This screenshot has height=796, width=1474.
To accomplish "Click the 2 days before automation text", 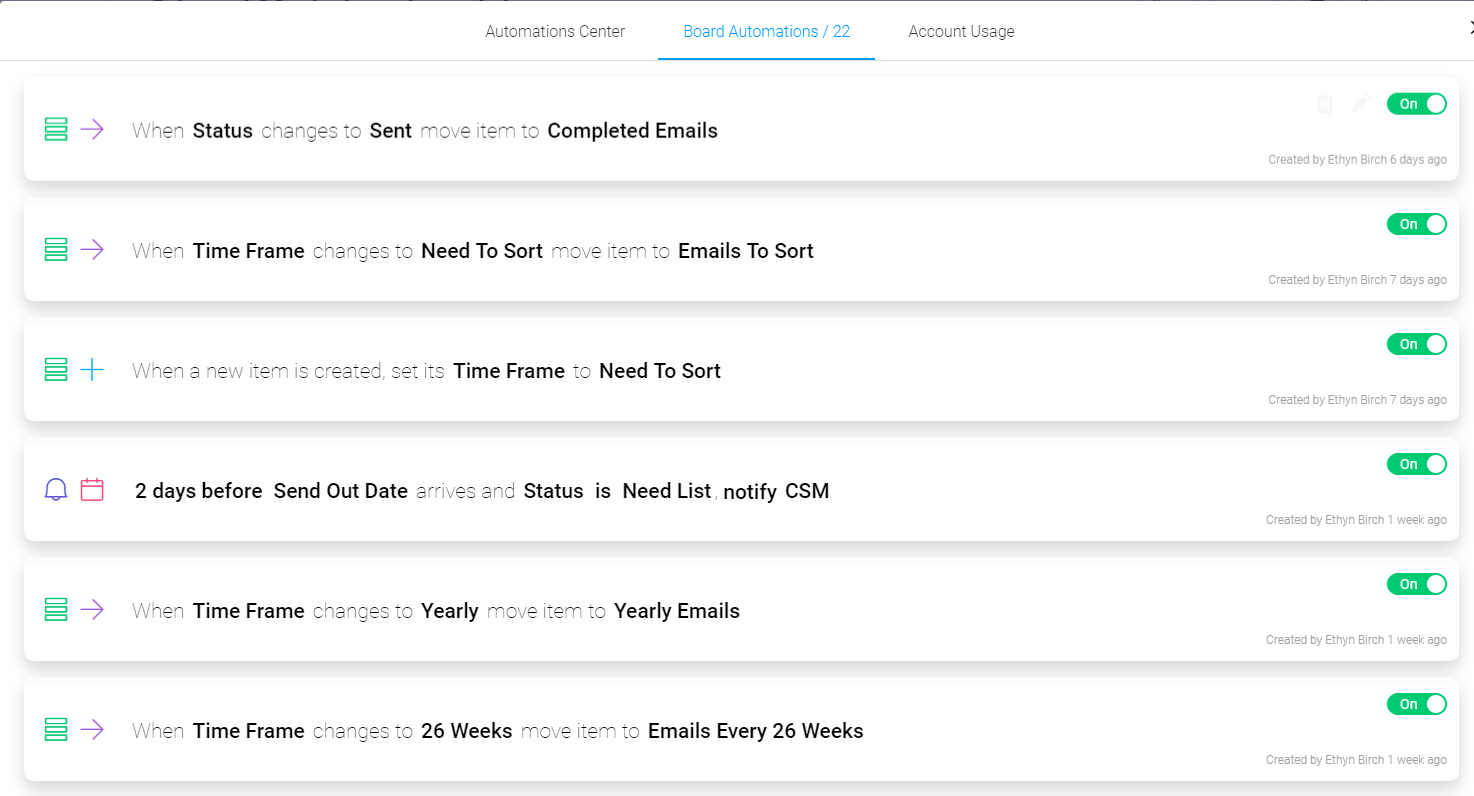I will click(199, 491).
